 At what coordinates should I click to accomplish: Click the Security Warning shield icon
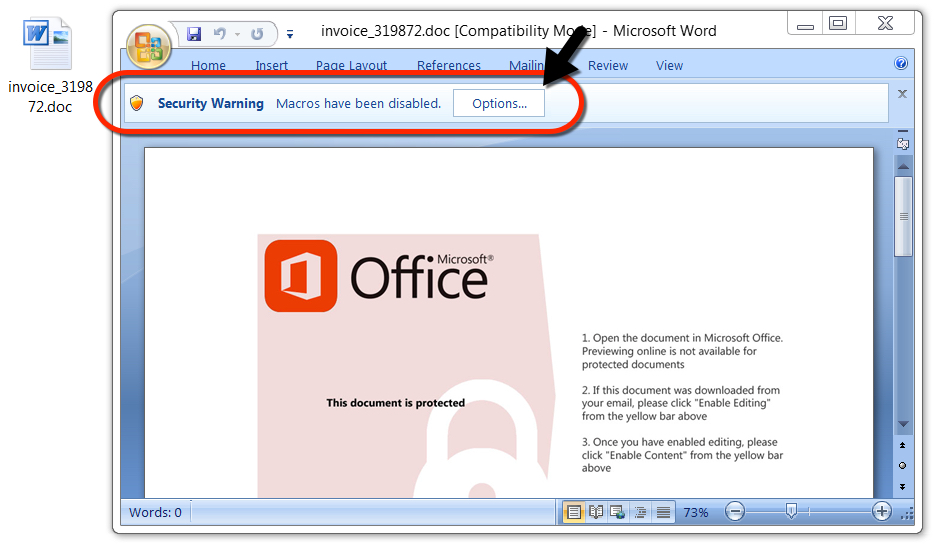pos(137,103)
